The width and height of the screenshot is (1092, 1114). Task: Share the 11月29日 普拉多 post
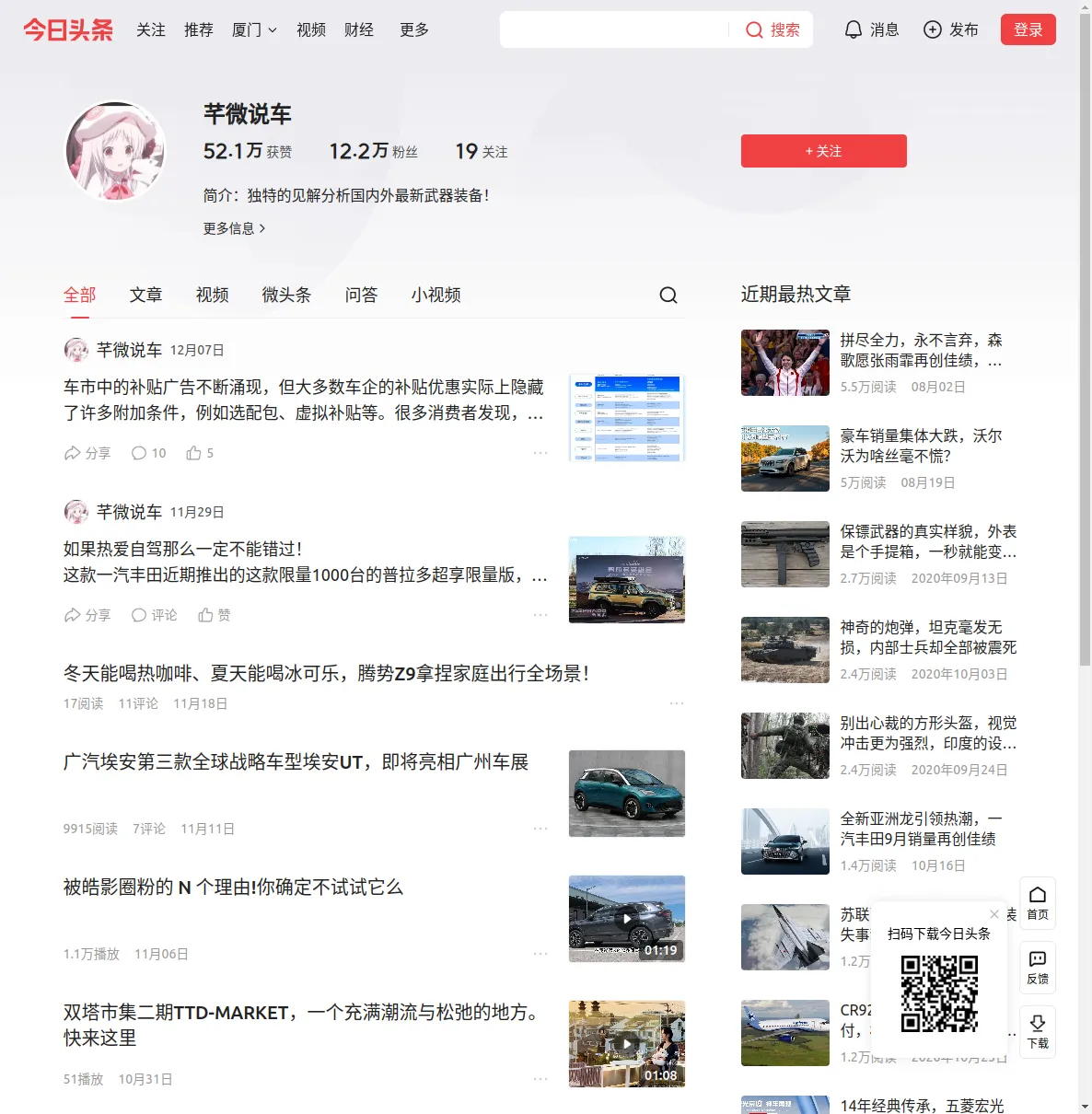point(87,615)
